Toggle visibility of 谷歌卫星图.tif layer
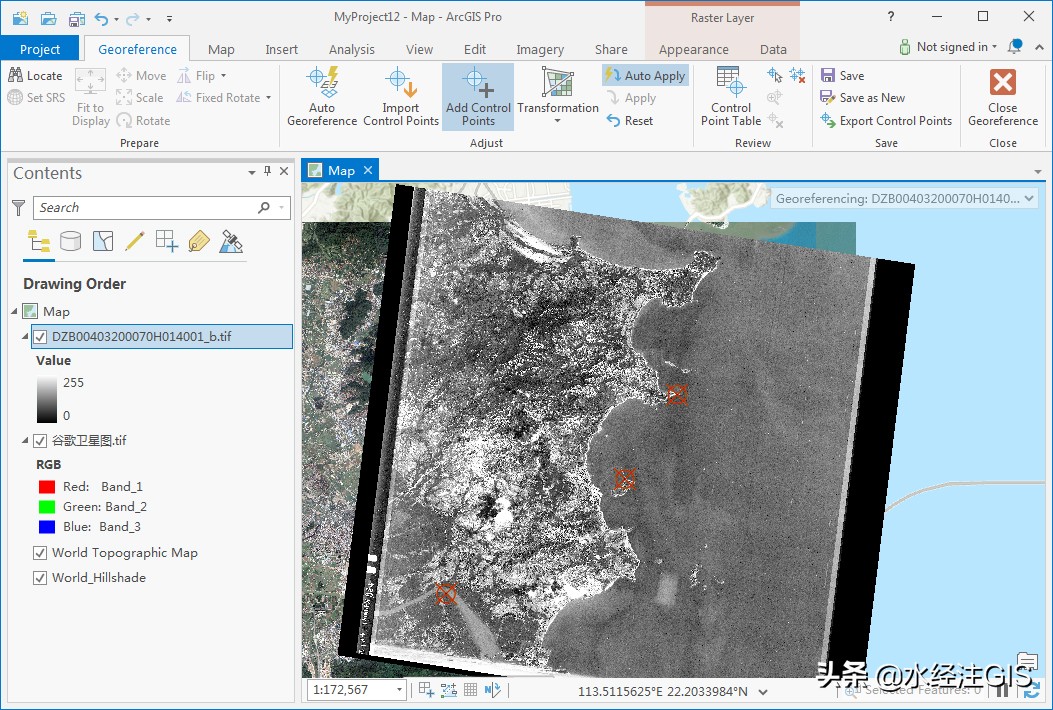 click(40, 441)
